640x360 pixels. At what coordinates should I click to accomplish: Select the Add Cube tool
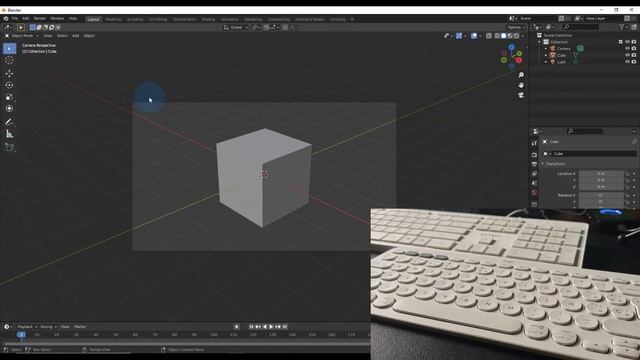9,147
